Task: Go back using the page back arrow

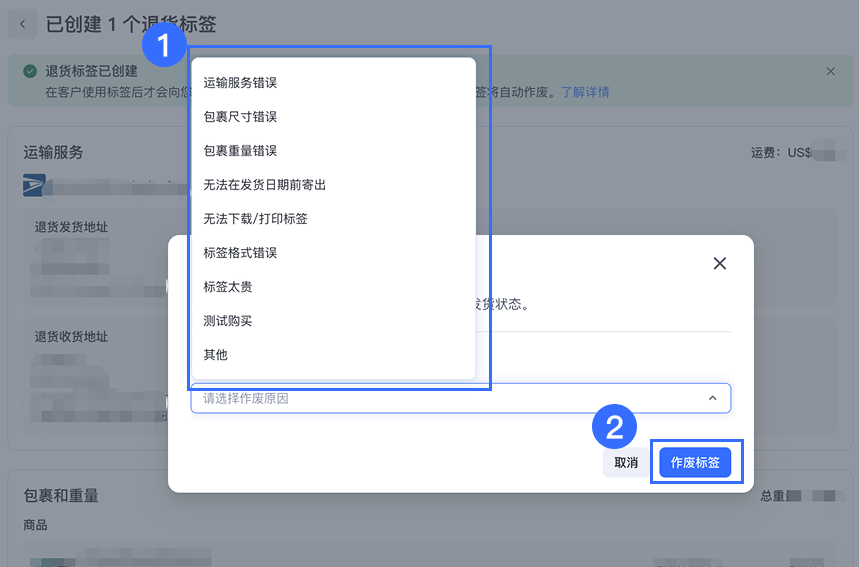Action: tap(22, 24)
